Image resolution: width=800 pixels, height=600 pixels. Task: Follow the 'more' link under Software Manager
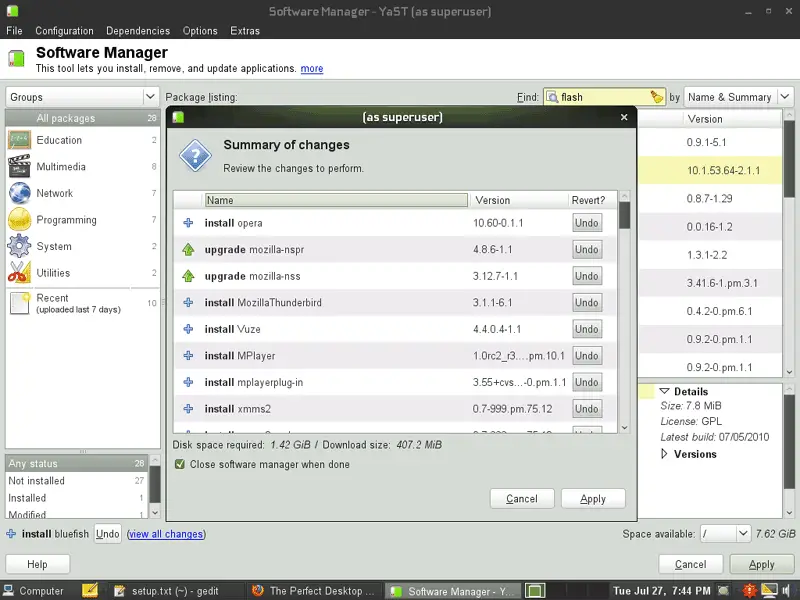pyautogui.click(x=312, y=68)
